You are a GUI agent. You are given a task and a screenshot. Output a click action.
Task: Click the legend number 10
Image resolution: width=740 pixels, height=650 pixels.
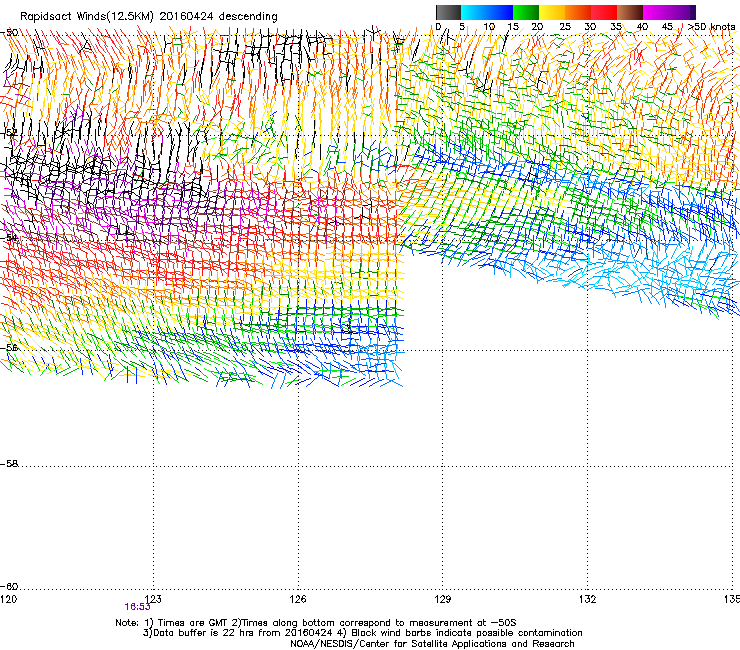pos(489,27)
